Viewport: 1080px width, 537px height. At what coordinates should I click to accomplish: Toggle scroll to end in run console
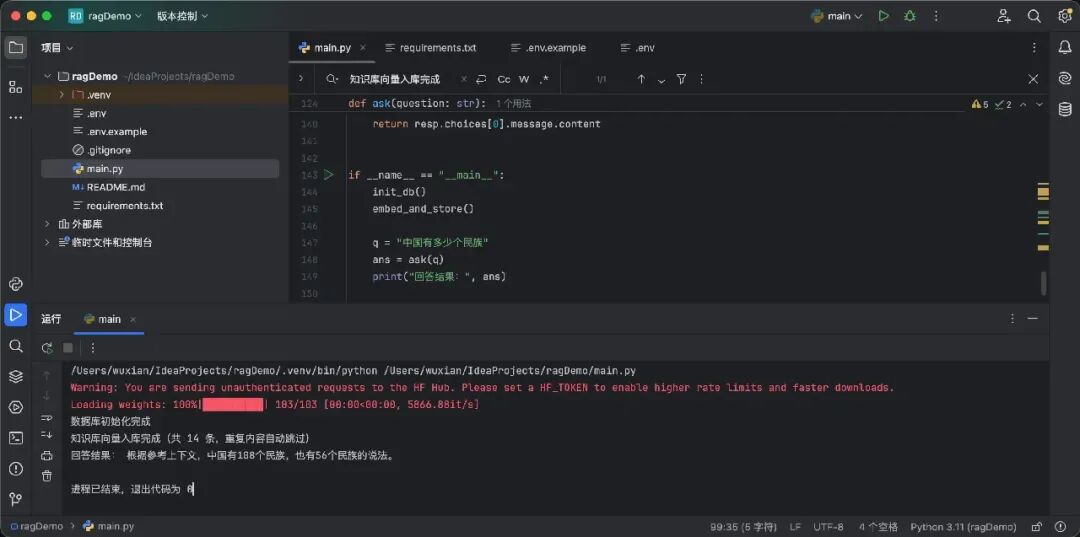point(47,435)
